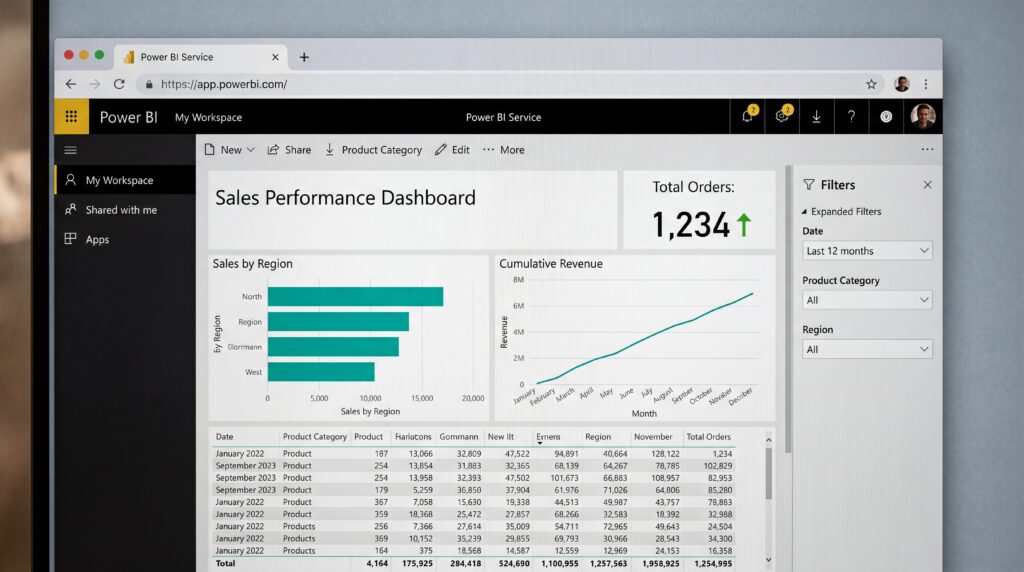1024x572 pixels.
Task: Open the app launcher waffle icon
Action: pyautogui.click(x=71, y=117)
